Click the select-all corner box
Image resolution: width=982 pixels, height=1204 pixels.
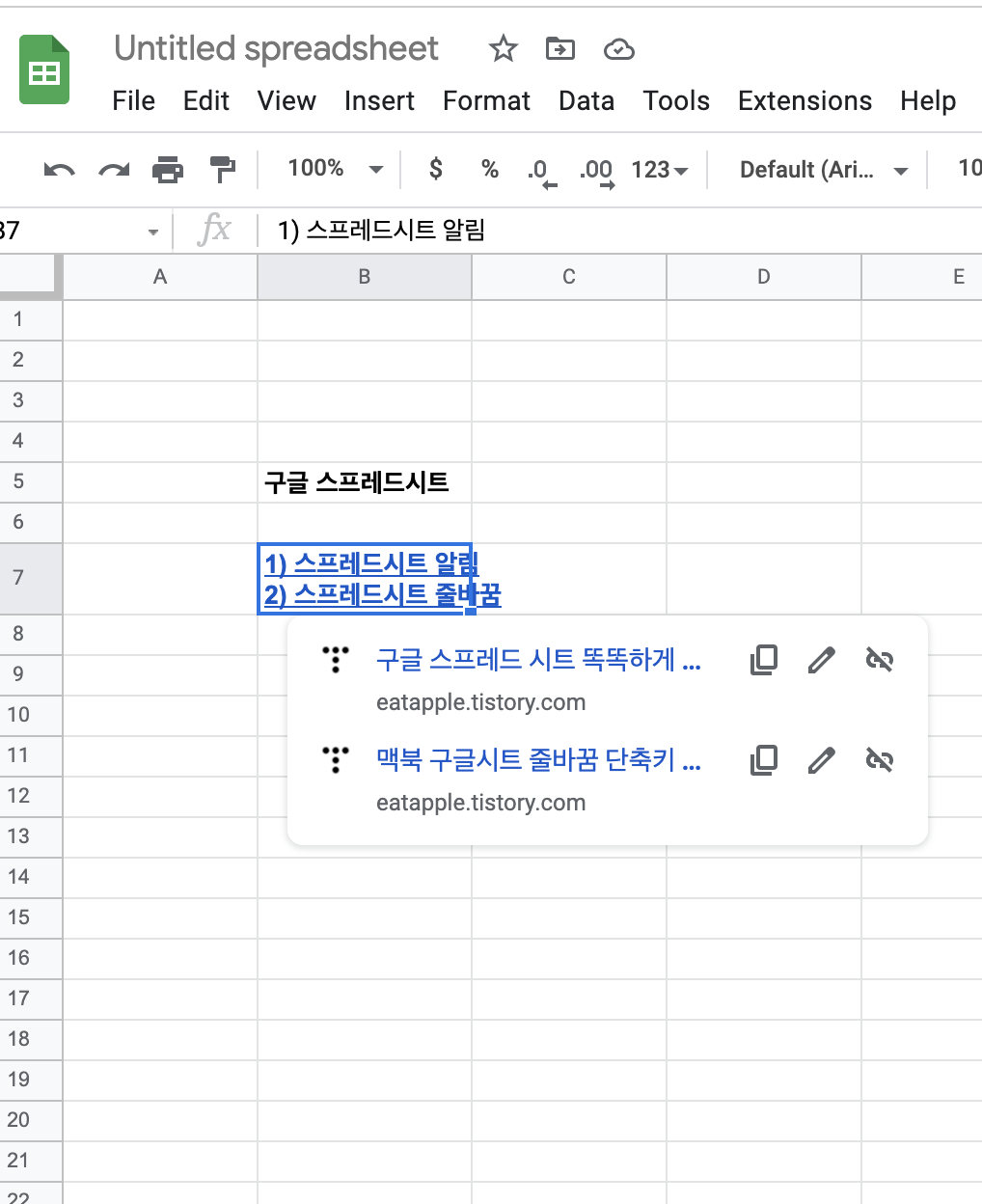click(29, 277)
